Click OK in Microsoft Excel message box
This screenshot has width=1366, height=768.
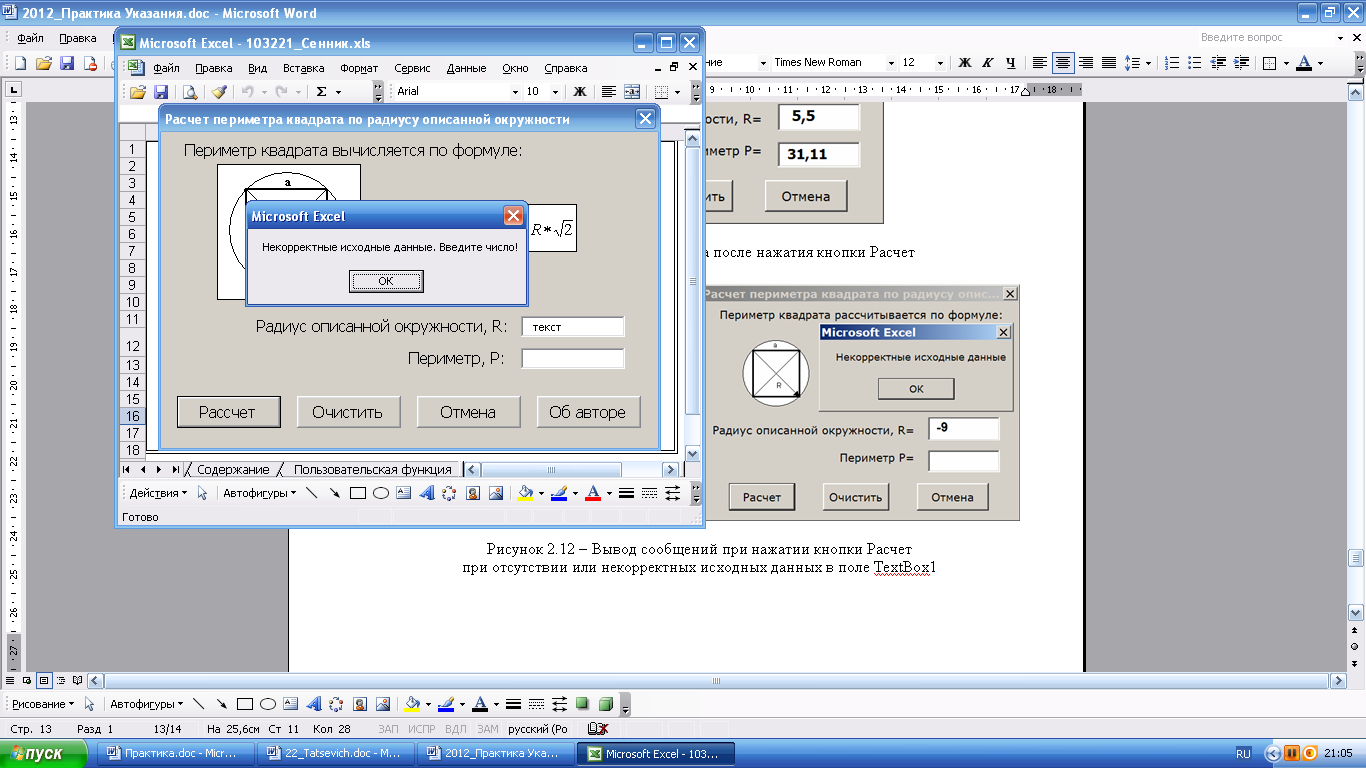pyautogui.click(x=386, y=281)
